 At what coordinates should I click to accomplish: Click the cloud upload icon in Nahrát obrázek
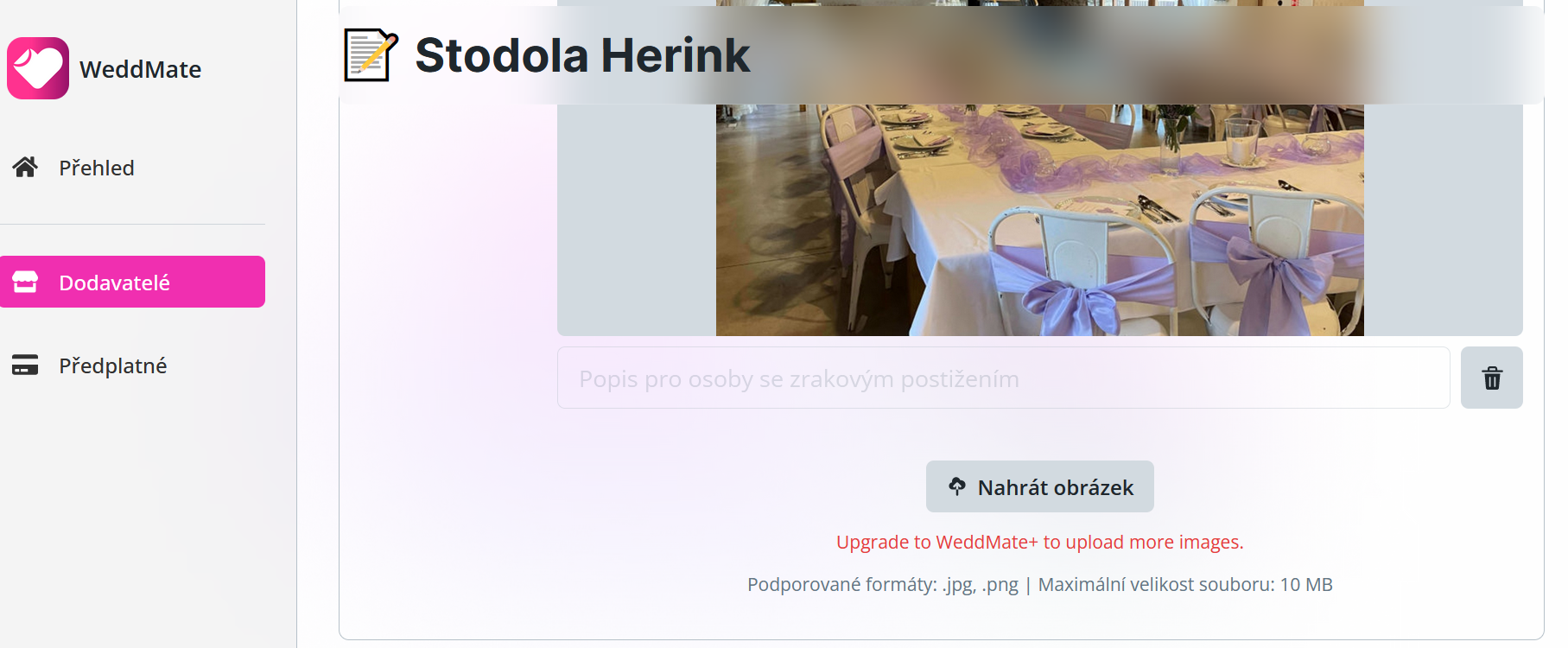pyautogui.click(x=957, y=486)
